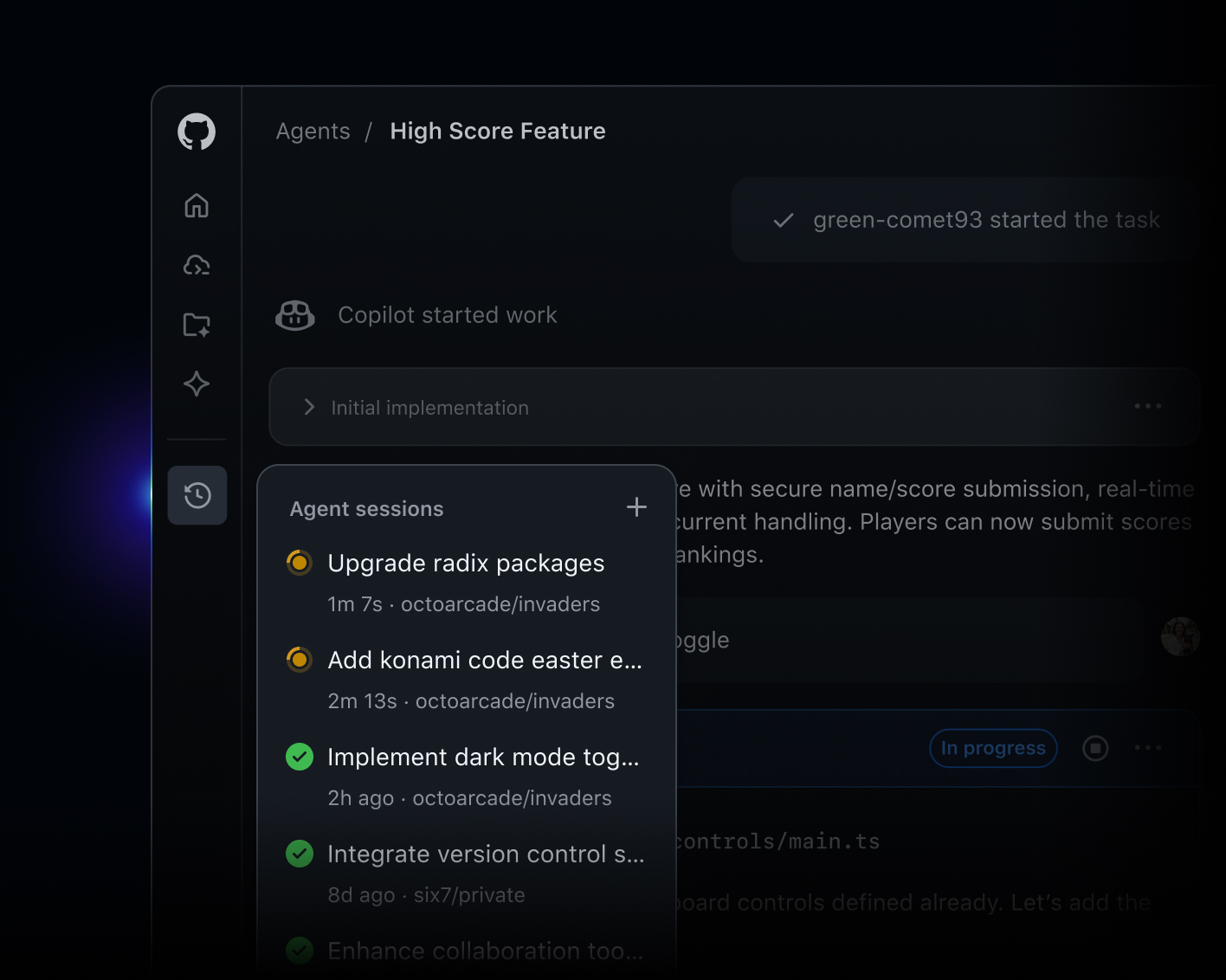
Task: Select the Home icon in the sidebar
Action: (197, 206)
